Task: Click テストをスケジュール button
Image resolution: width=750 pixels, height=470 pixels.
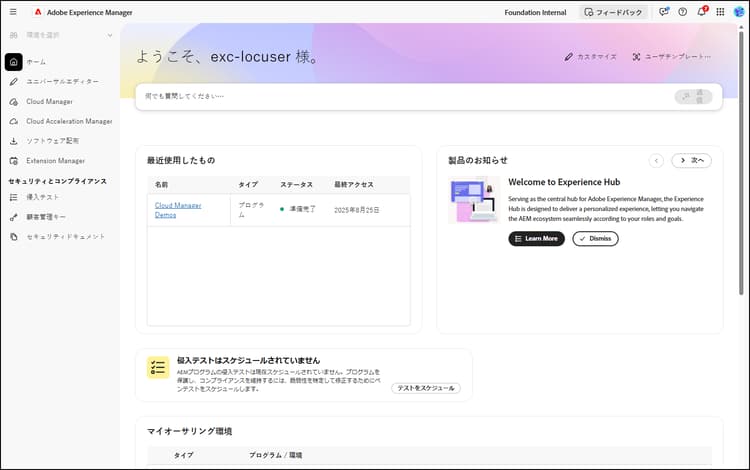Action: point(426,388)
